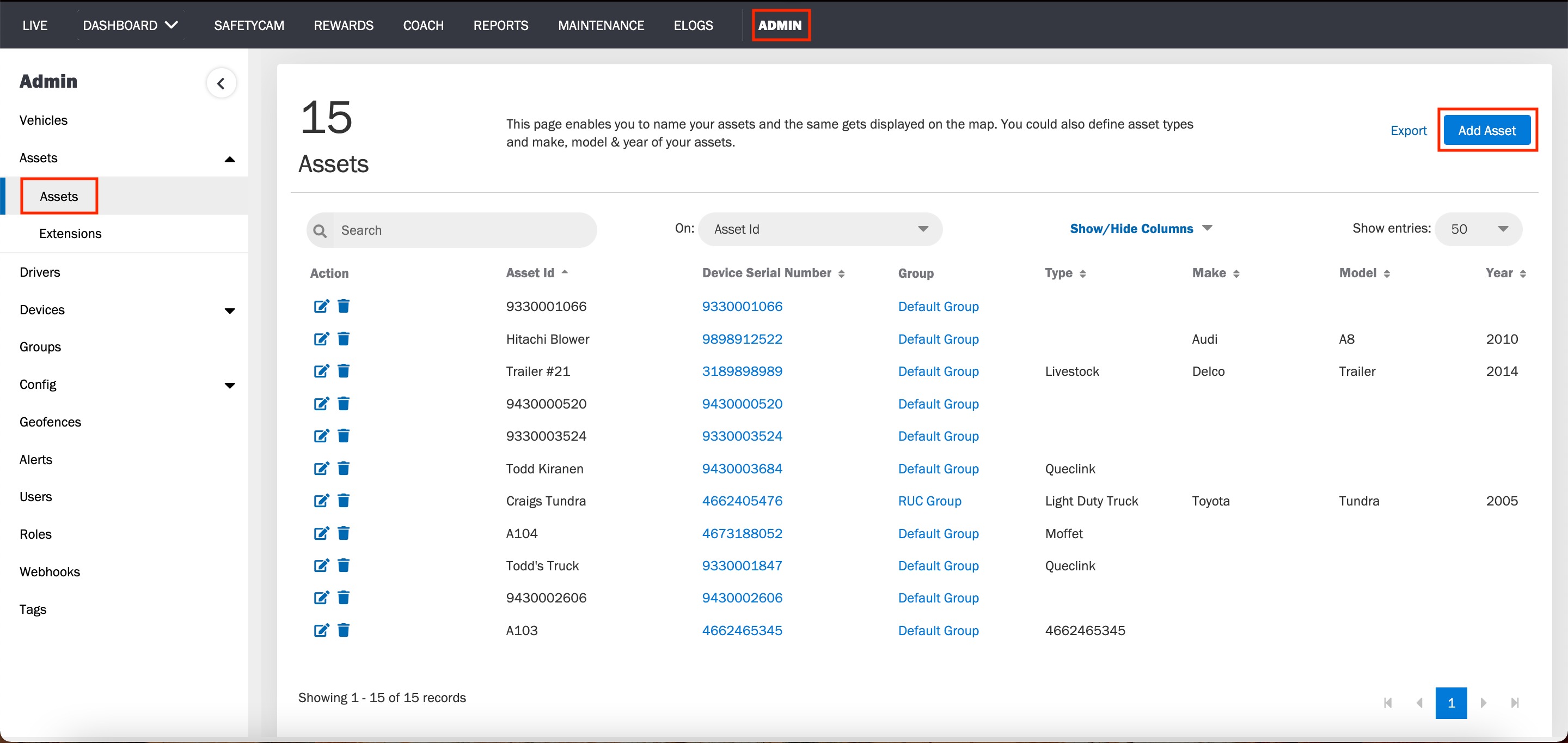
Task: Delete the Trailer #21 asset
Action: tap(344, 371)
